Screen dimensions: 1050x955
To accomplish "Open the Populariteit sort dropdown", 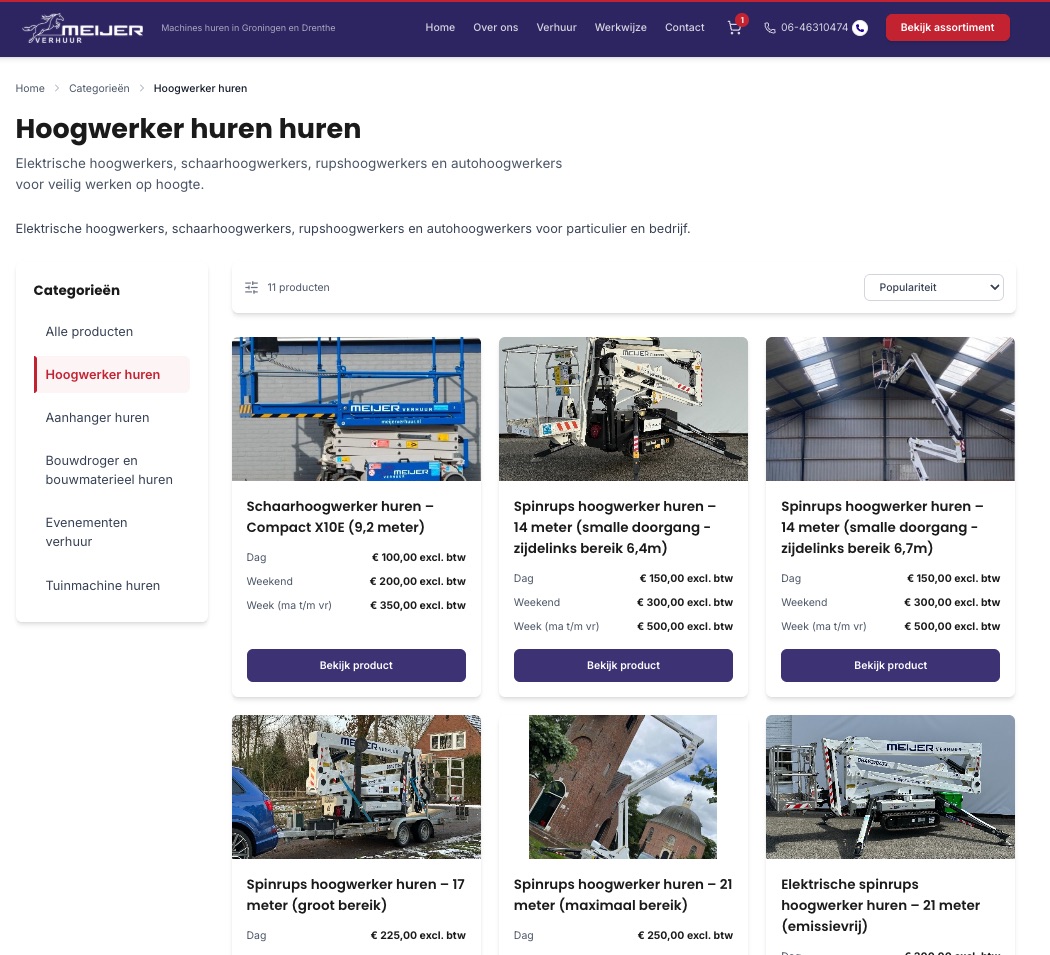I will pyautogui.click(x=933, y=287).
